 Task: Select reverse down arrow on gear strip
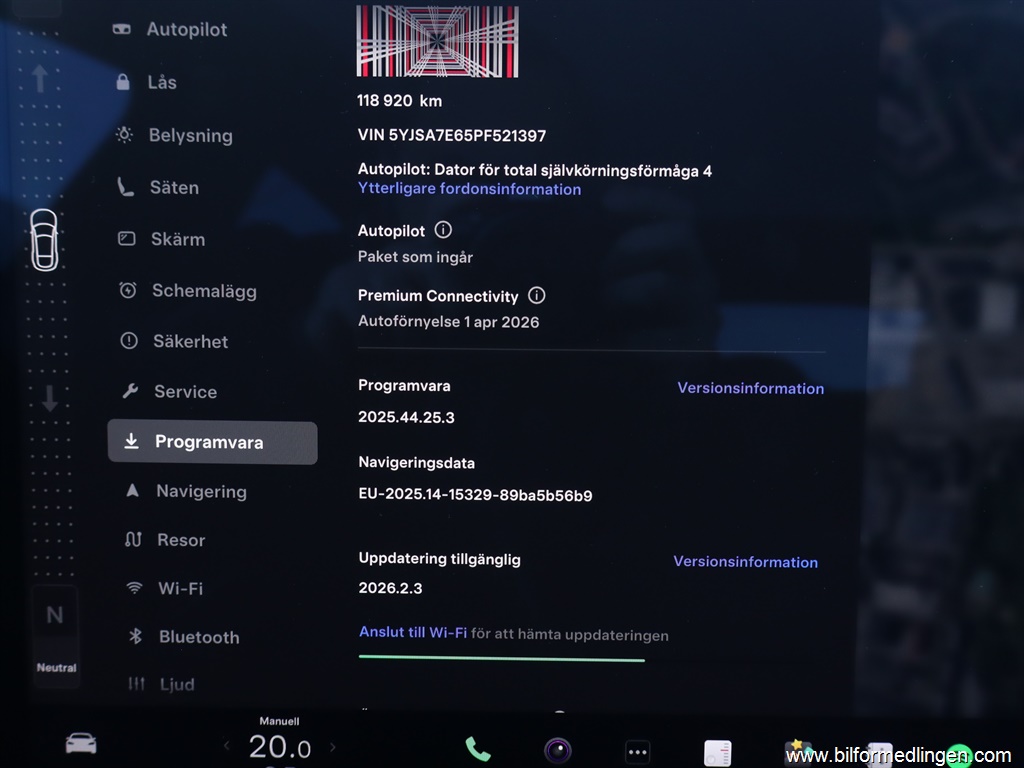coord(49,398)
